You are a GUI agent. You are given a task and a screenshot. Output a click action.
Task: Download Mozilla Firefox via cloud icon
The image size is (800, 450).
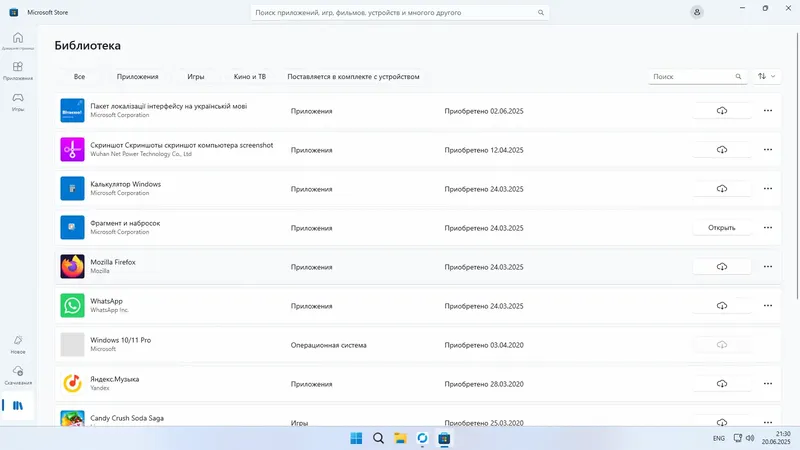pos(721,267)
